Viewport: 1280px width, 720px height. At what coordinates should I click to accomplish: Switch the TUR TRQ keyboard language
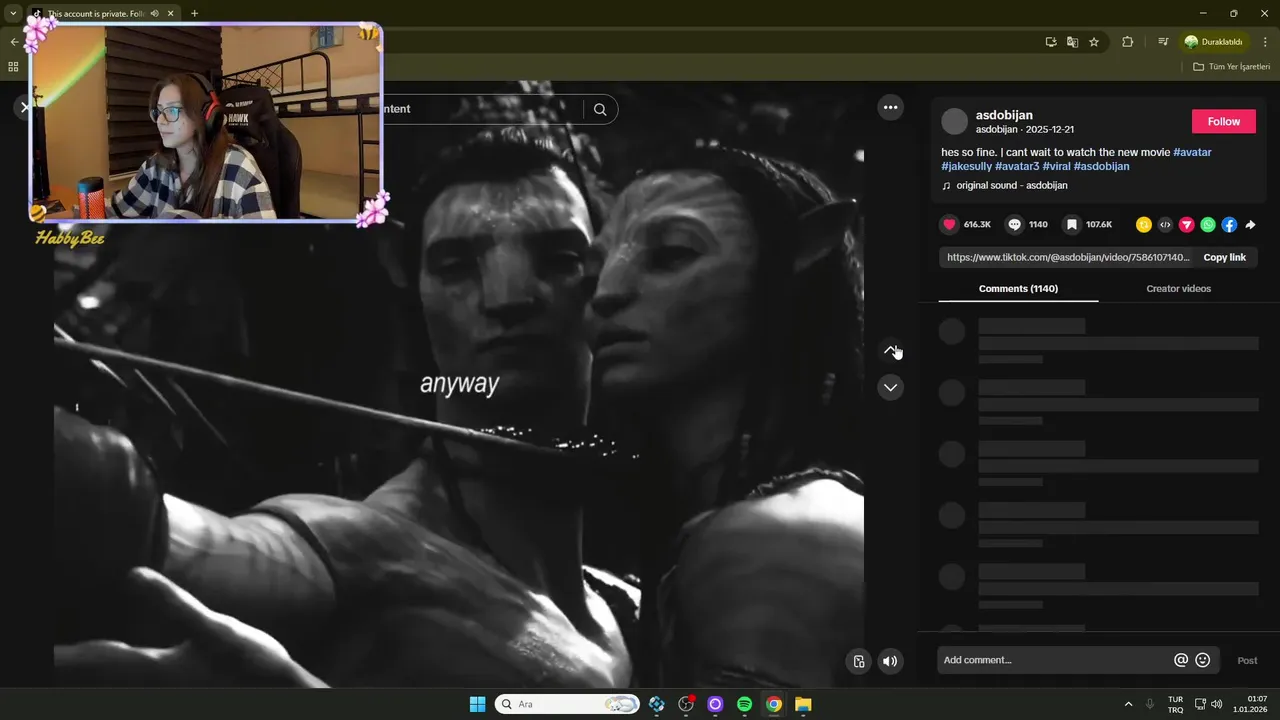[x=1176, y=704]
